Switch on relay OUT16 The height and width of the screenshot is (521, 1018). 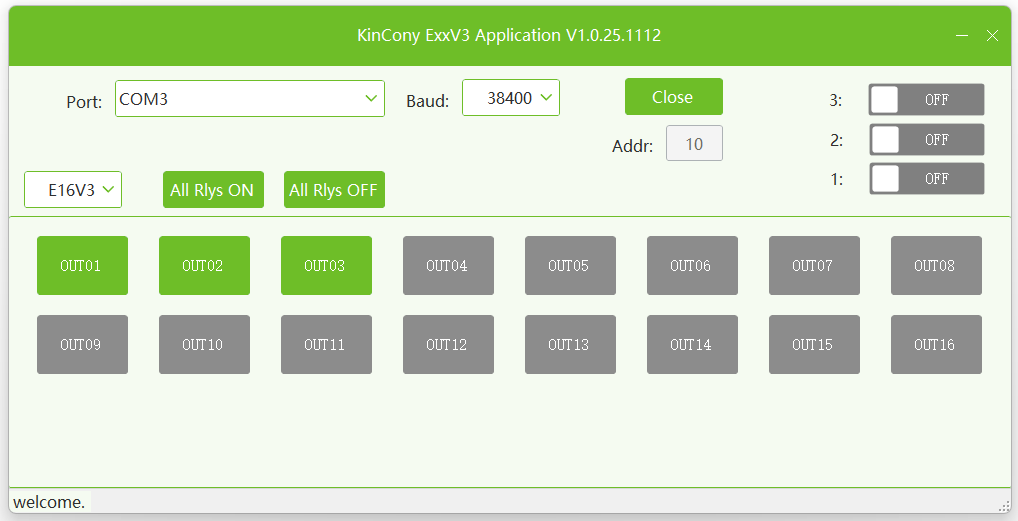tap(937, 344)
